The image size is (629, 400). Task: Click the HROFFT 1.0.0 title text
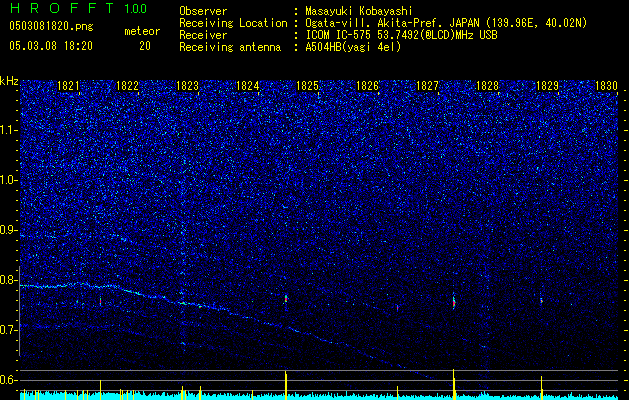tap(78, 8)
